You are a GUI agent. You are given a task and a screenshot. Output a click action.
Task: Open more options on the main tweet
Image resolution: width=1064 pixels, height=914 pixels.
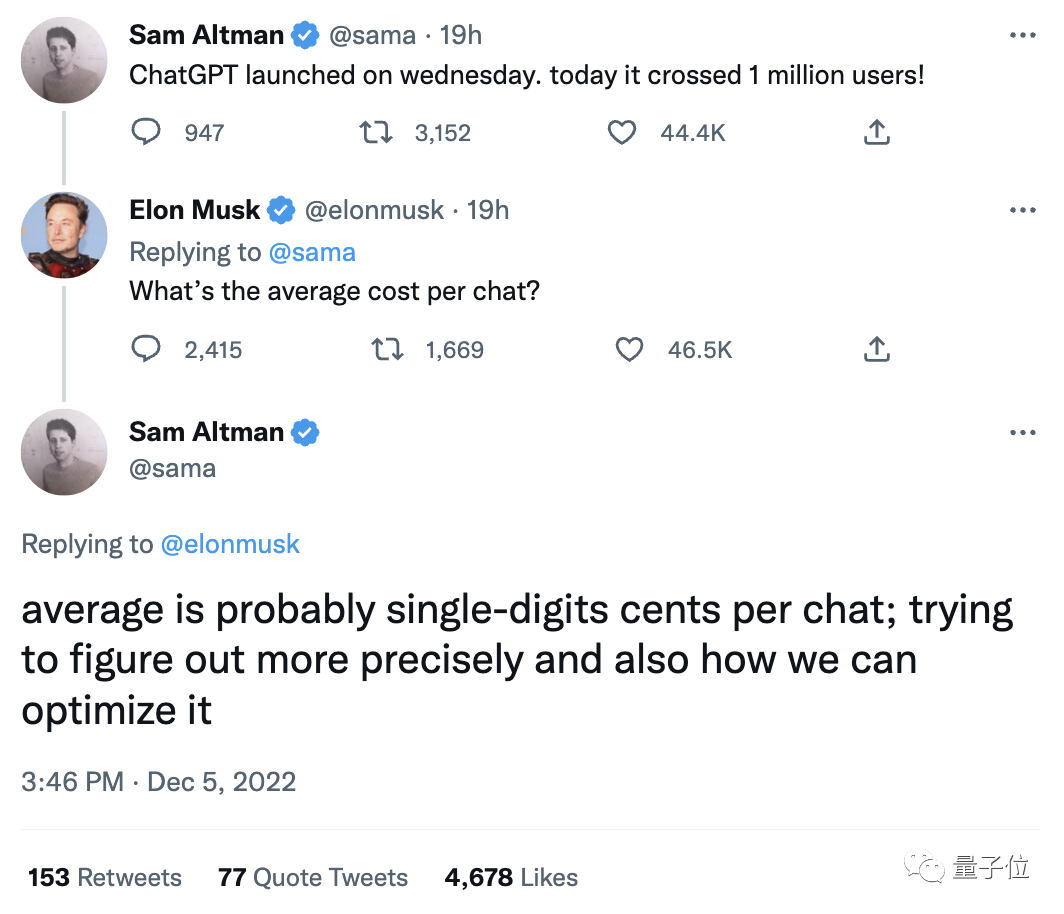[1022, 432]
